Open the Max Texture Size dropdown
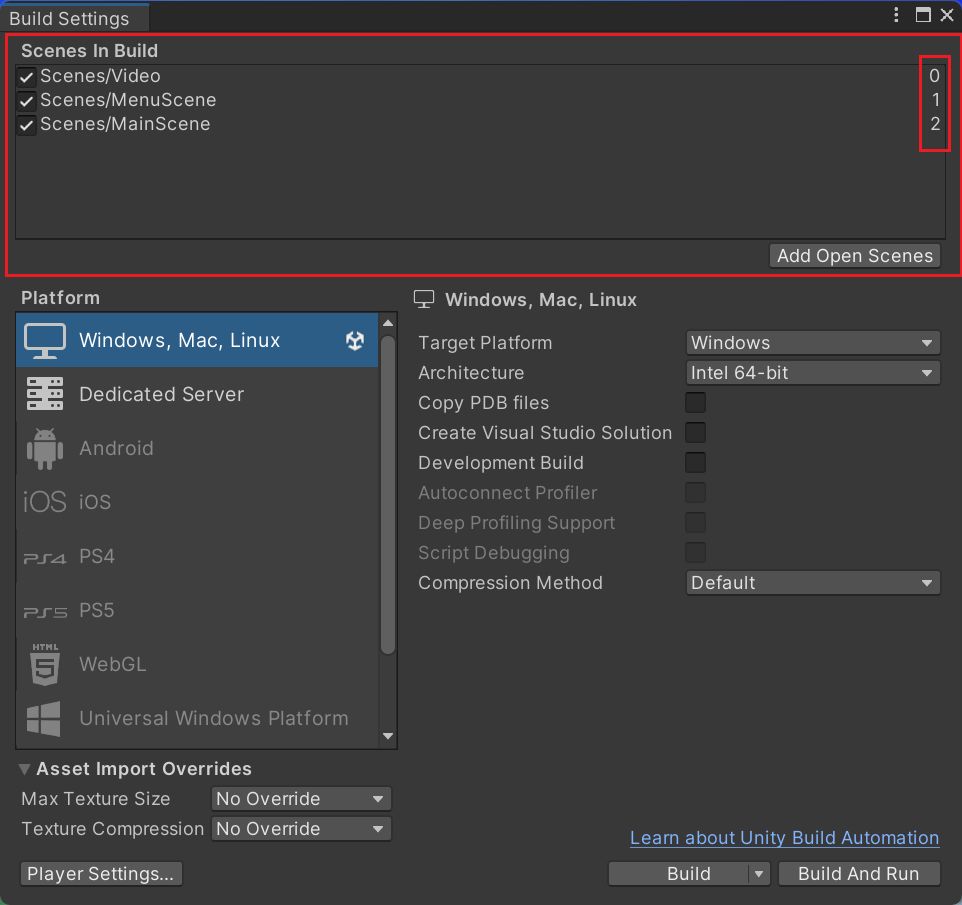The image size is (962, 905). (x=301, y=799)
